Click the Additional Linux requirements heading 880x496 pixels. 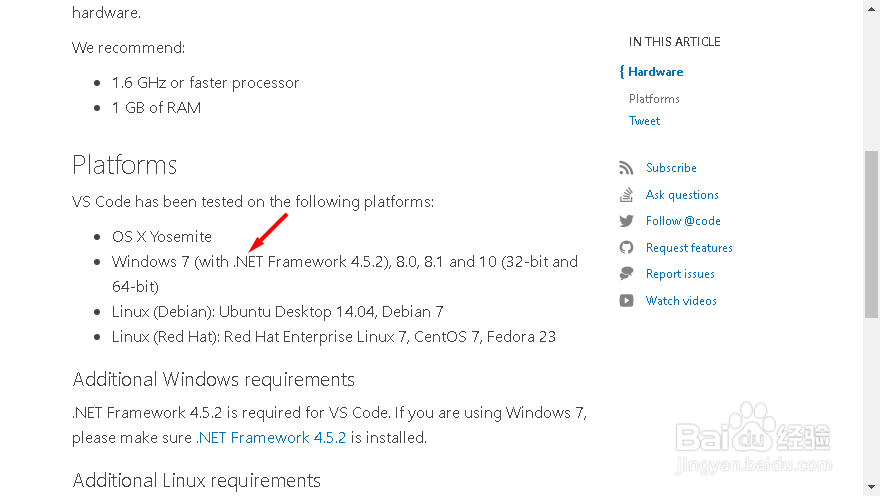(x=197, y=481)
